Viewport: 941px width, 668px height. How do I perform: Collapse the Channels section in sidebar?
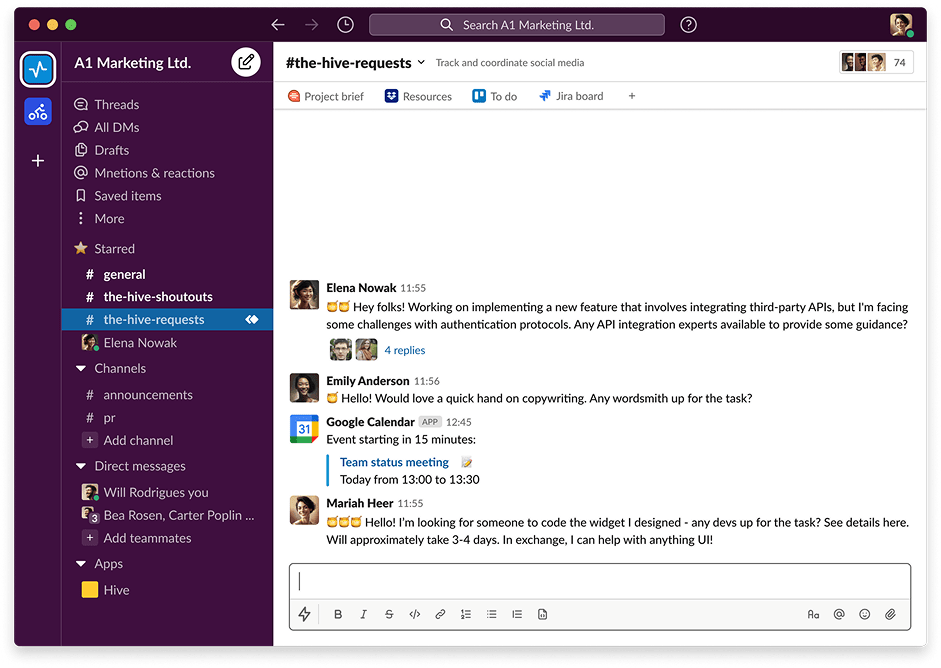click(x=81, y=368)
